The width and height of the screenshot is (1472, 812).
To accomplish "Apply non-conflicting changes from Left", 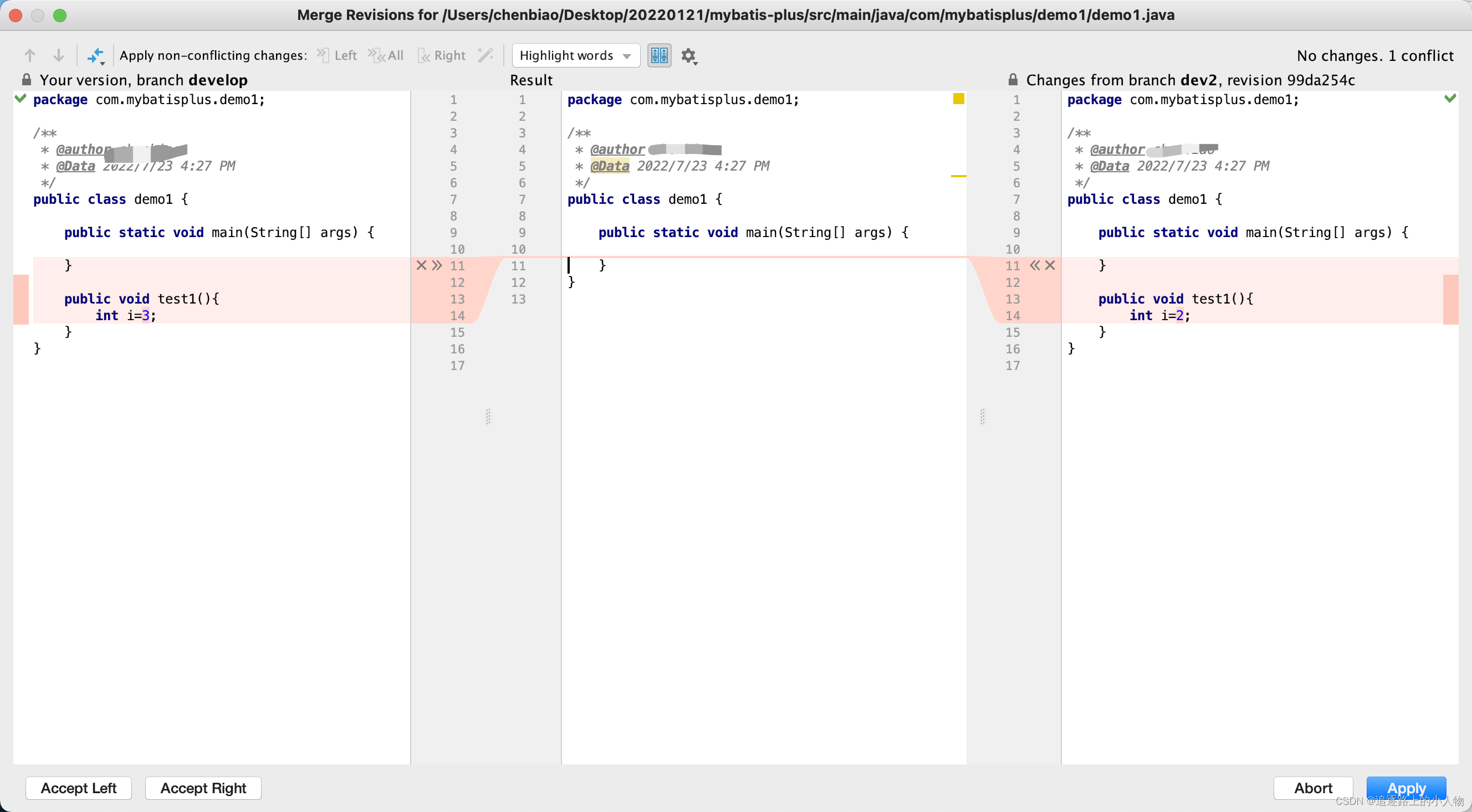I will pos(337,55).
